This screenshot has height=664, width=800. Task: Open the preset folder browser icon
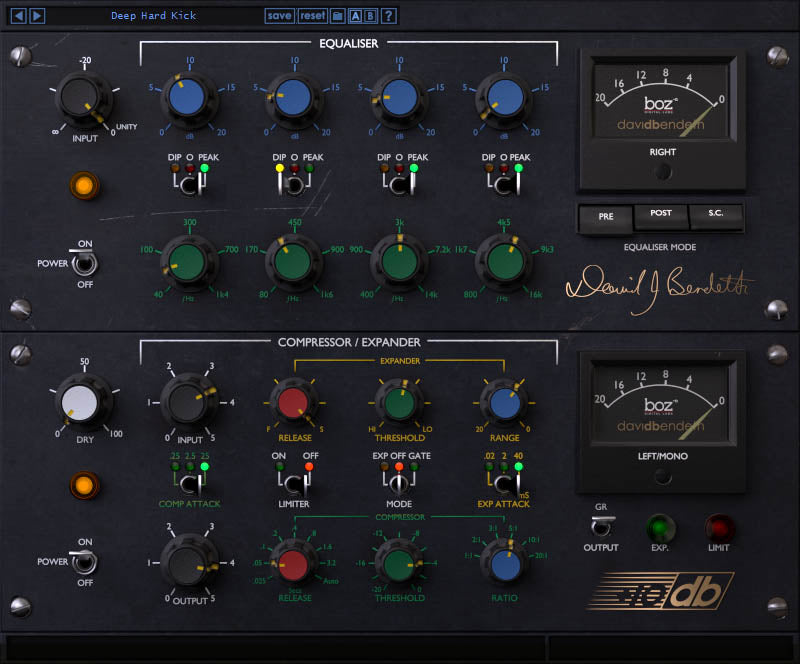(340, 15)
